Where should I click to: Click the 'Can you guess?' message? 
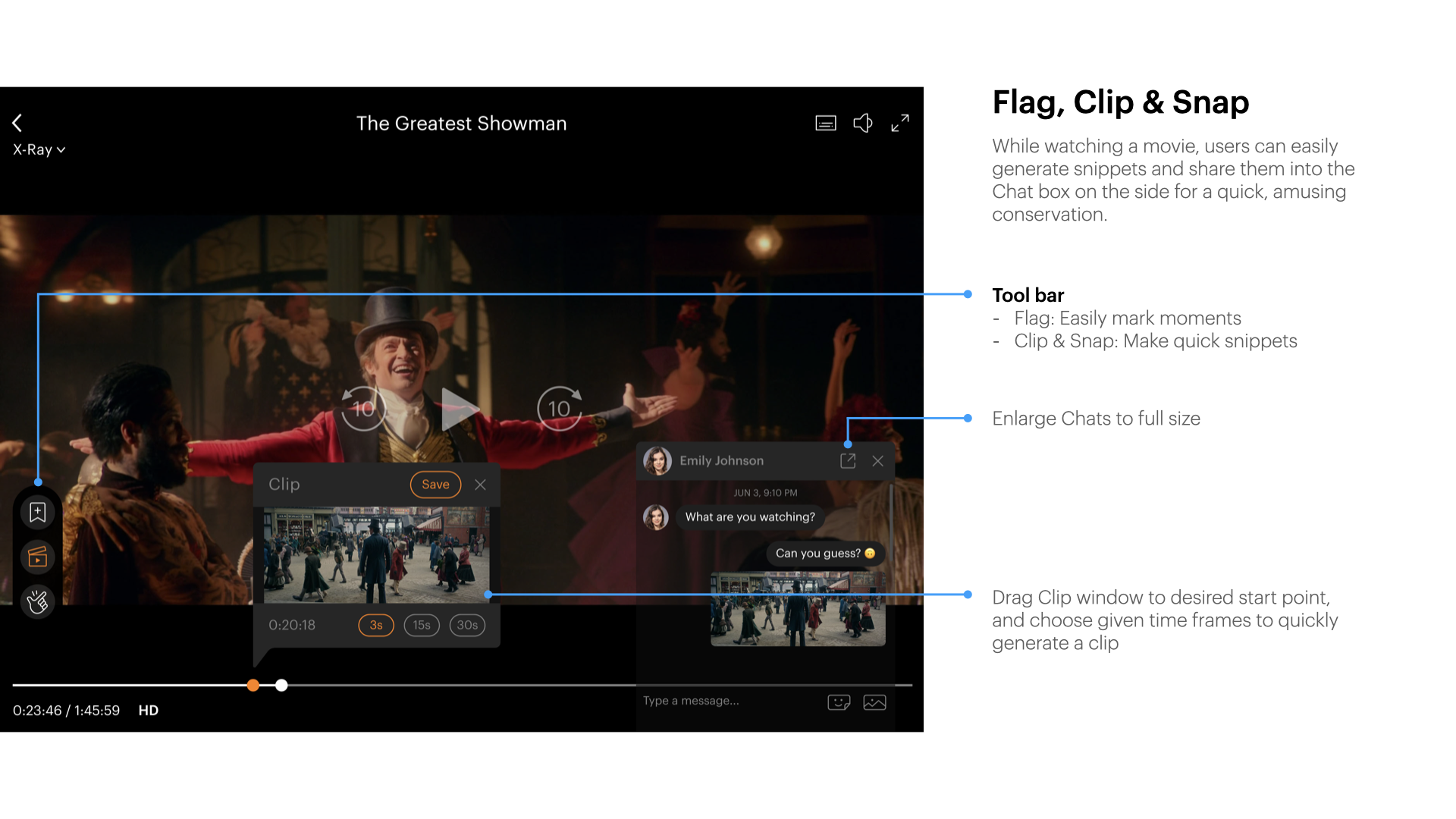pyautogui.click(x=825, y=554)
